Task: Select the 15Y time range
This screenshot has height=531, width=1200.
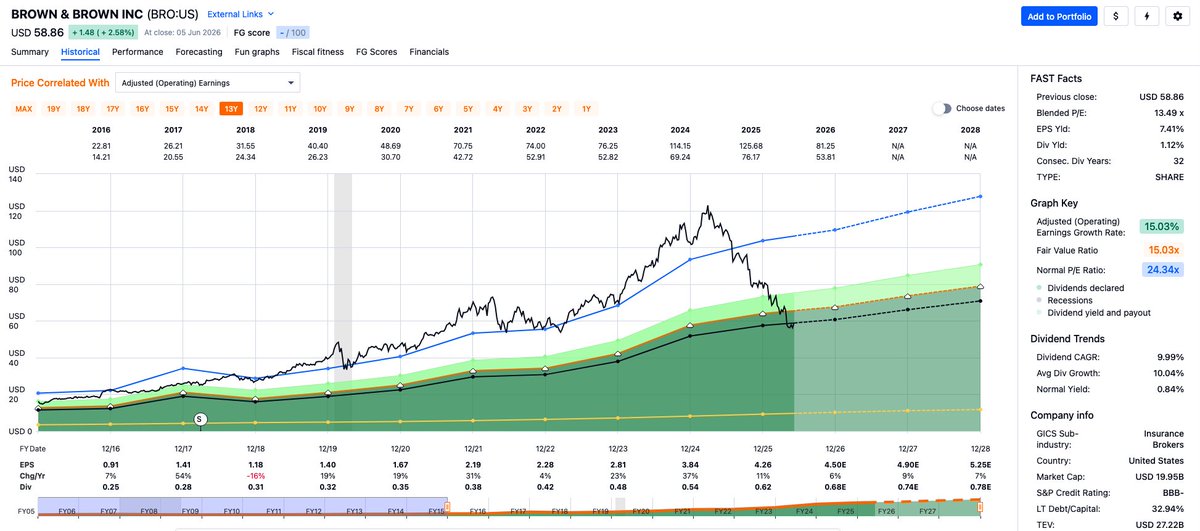Action: pos(172,108)
